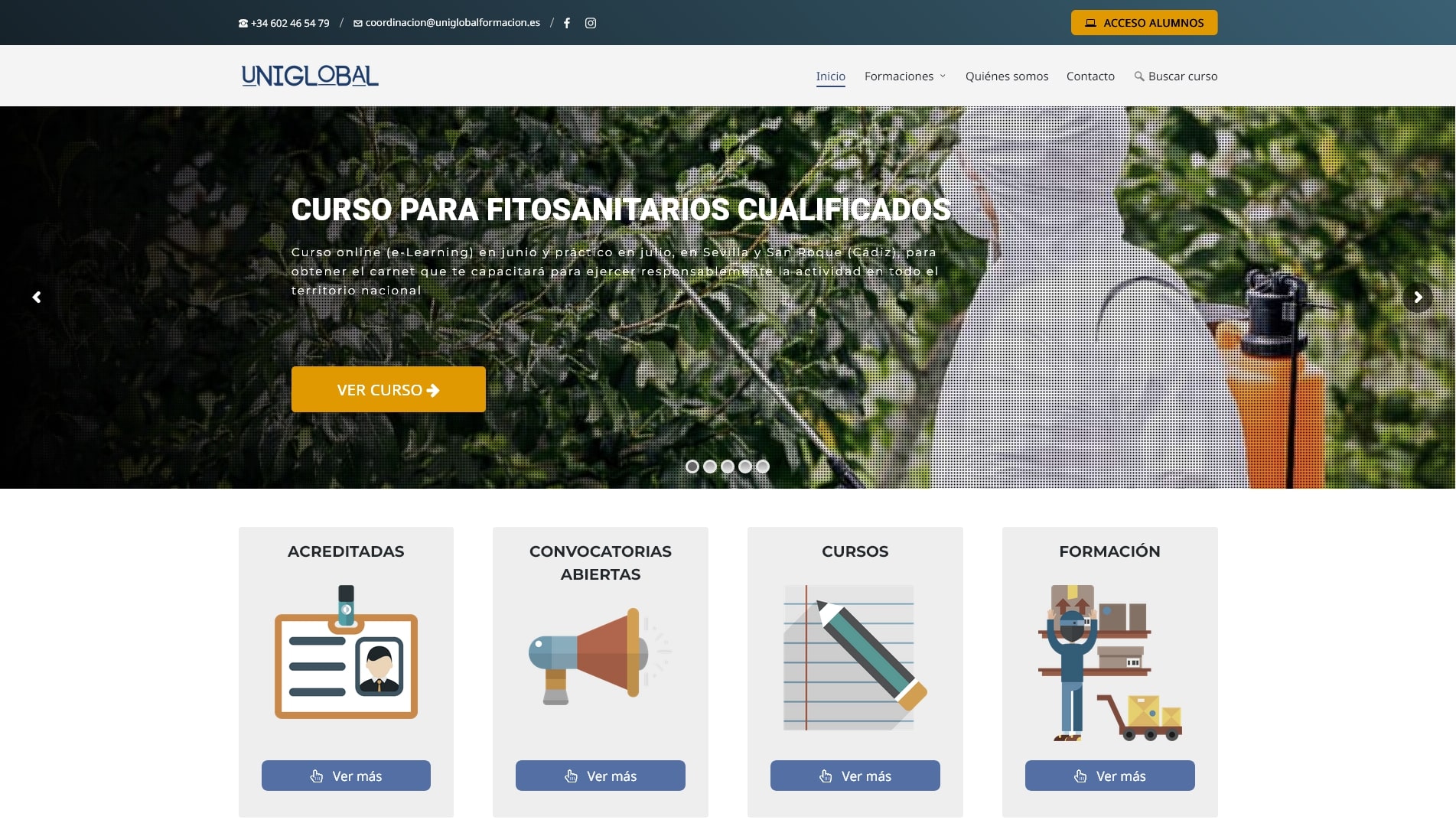Click the Cursos card title
This screenshot has width=1456, height=826.
pyautogui.click(x=855, y=551)
